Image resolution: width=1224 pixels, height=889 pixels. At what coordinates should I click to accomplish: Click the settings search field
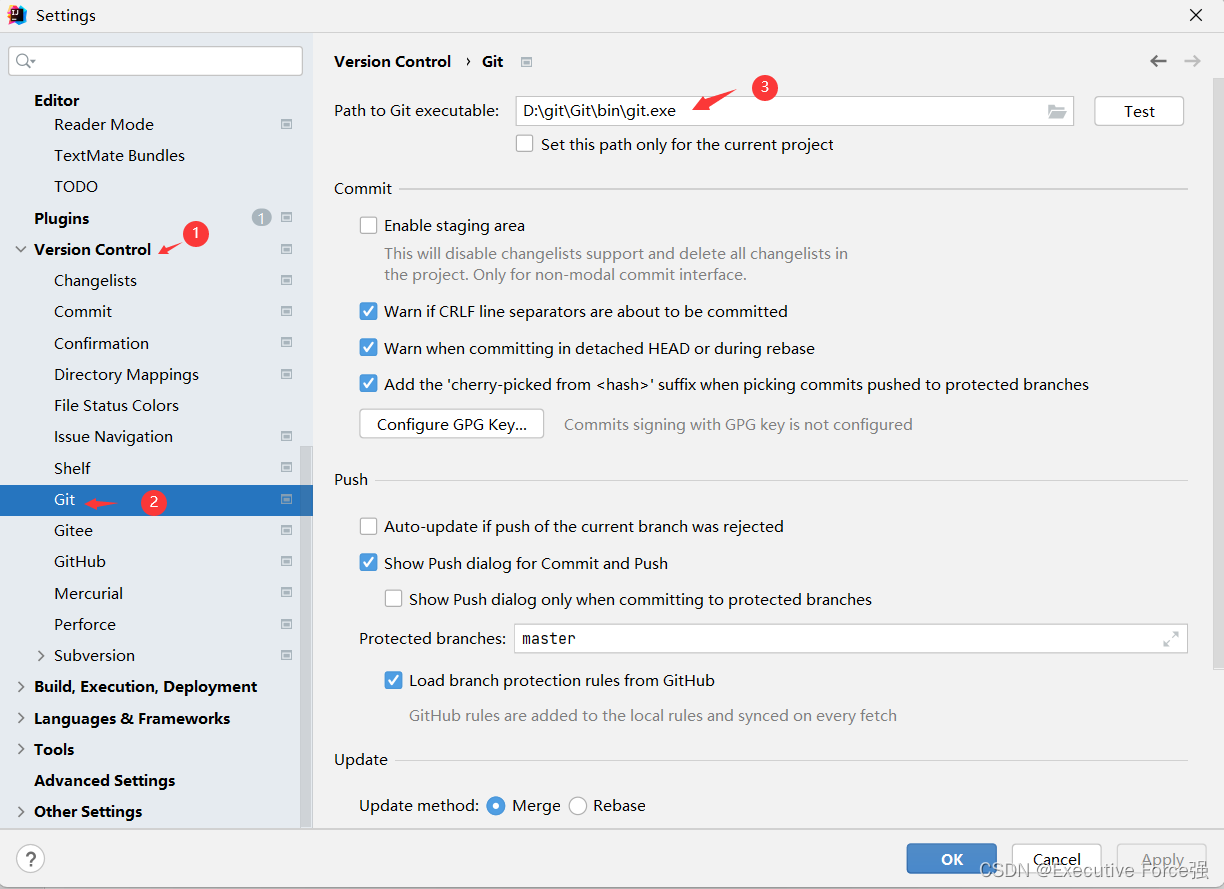[x=156, y=61]
